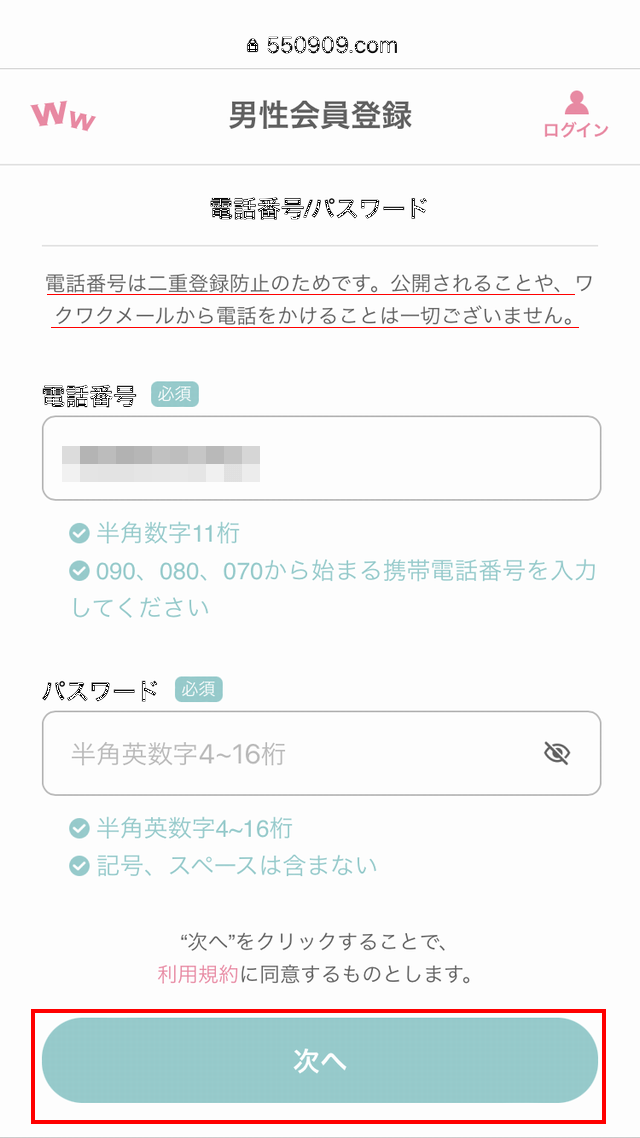Click the 必須 badge next to パスワード
Image resolution: width=640 pixels, height=1138 pixels.
198,689
